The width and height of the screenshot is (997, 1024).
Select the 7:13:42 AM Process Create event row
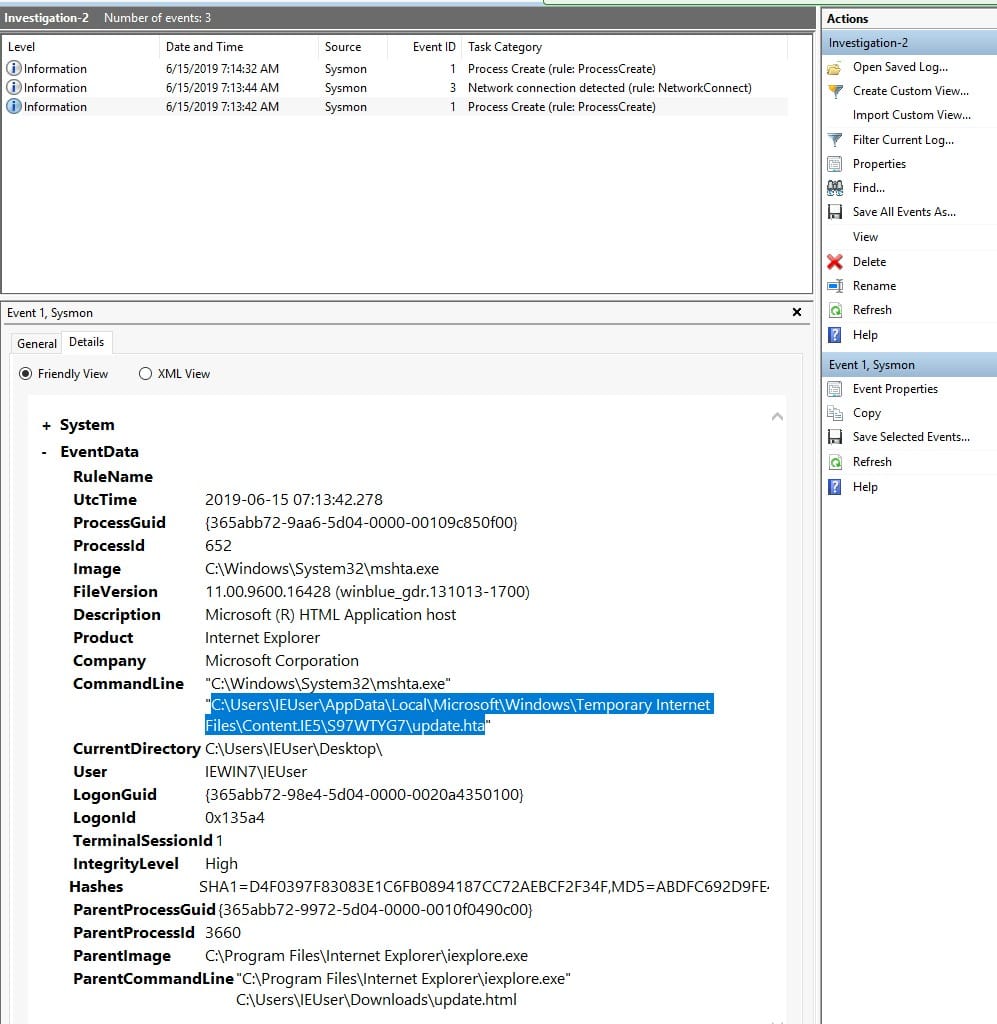coord(395,106)
